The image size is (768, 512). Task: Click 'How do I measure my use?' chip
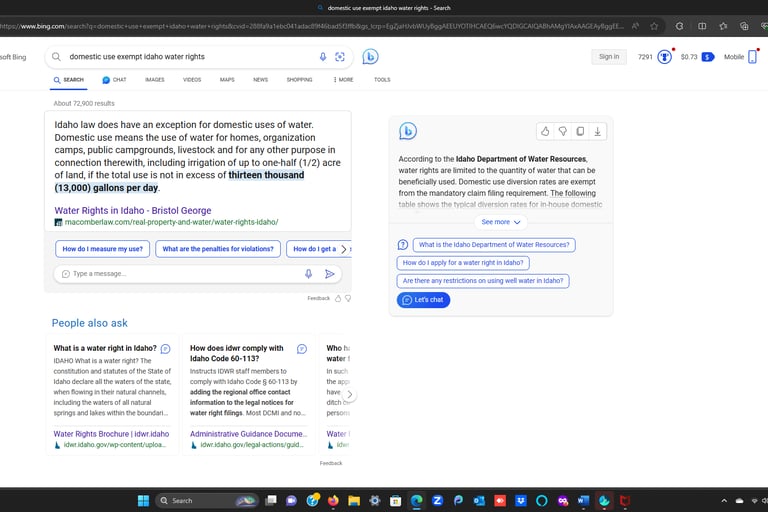coord(102,249)
